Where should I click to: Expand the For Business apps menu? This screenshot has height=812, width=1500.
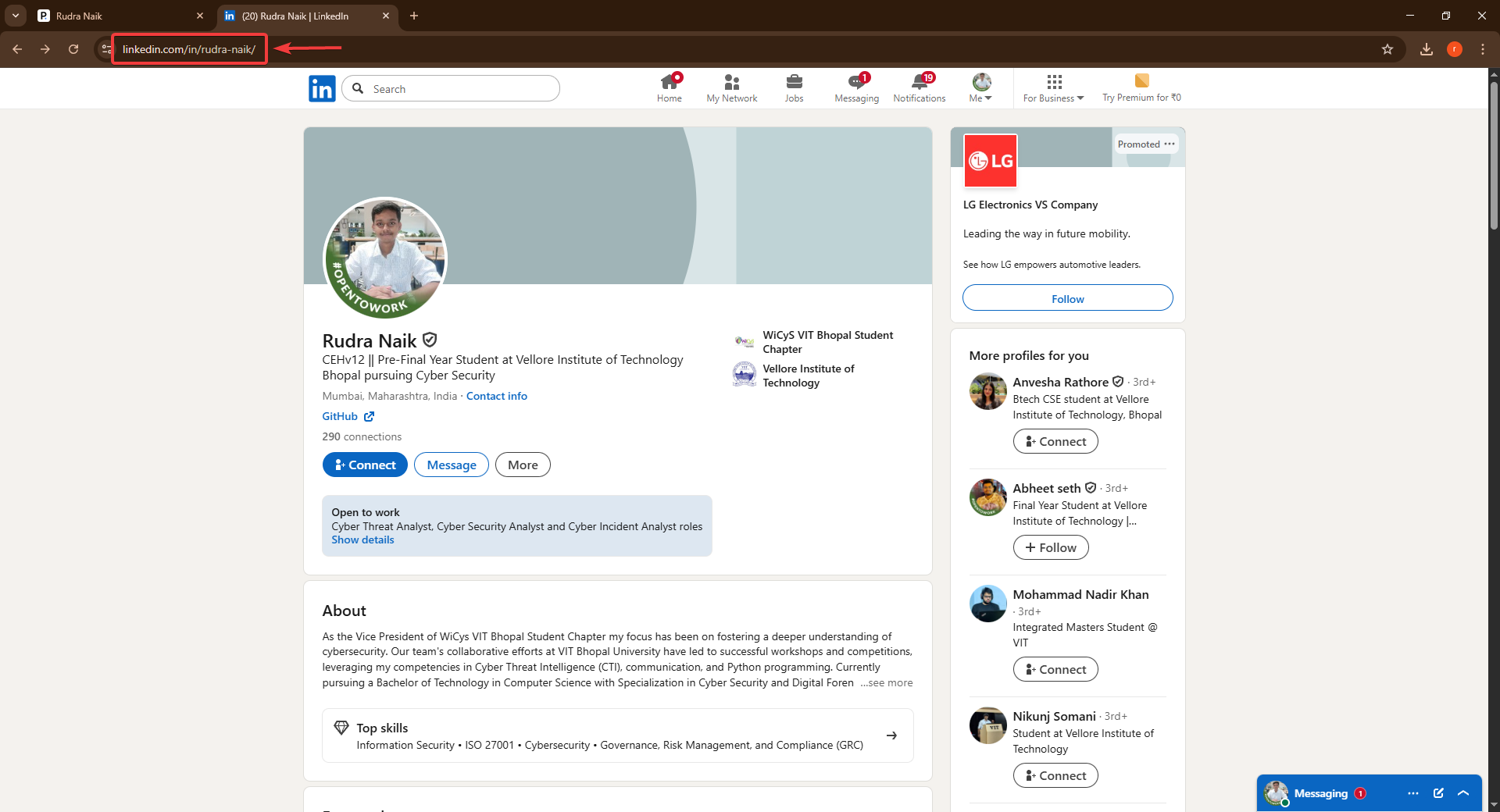[x=1054, y=88]
